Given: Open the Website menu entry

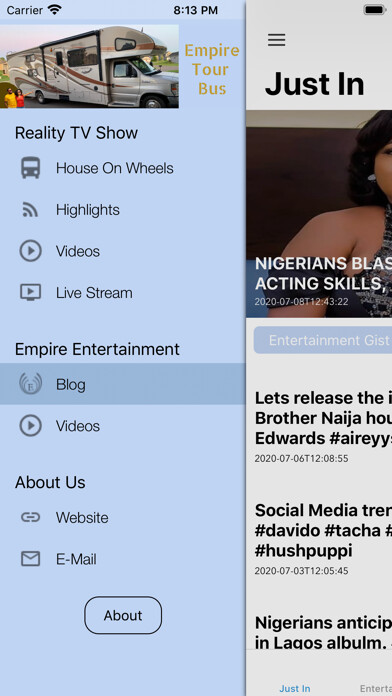Looking at the screenshot, I should click(123, 517).
